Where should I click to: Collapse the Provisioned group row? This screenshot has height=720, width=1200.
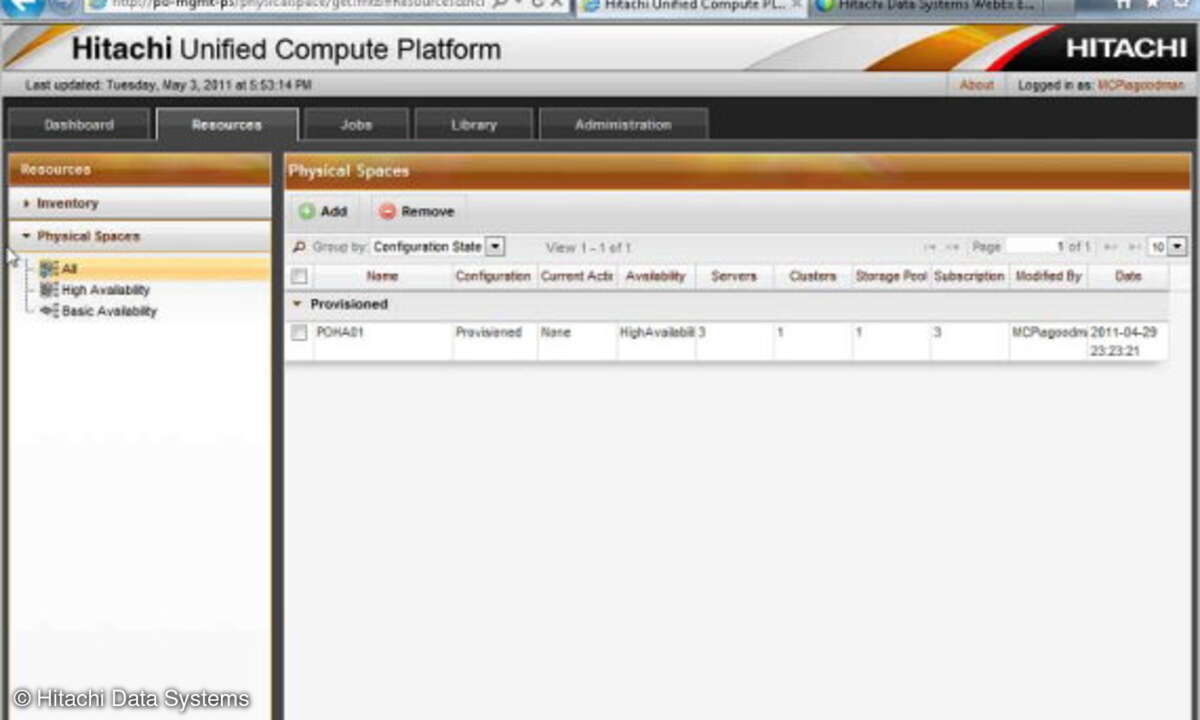pos(296,304)
